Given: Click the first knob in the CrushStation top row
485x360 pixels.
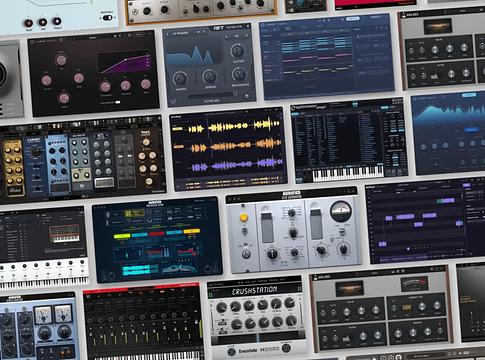Looking at the screenshot, I should click(221, 307).
